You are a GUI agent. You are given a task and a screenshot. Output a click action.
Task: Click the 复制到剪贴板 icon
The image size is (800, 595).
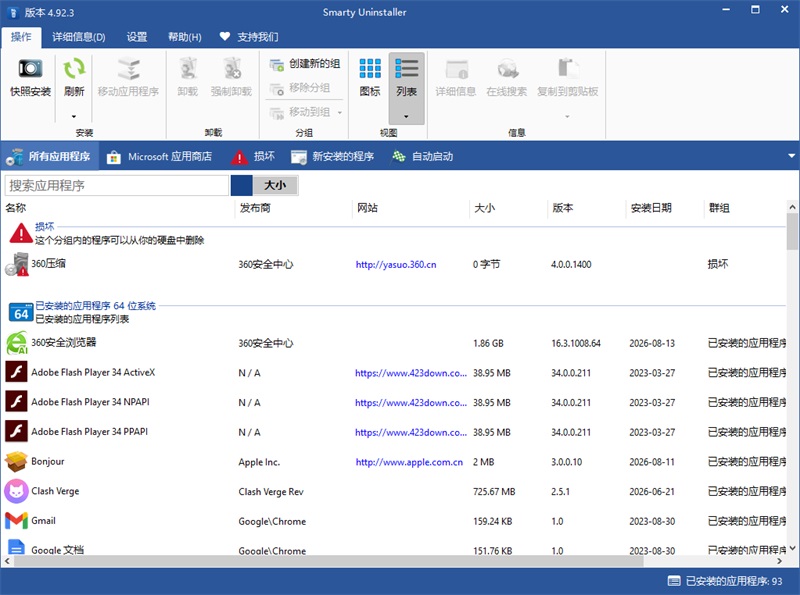tap(567, 69)
